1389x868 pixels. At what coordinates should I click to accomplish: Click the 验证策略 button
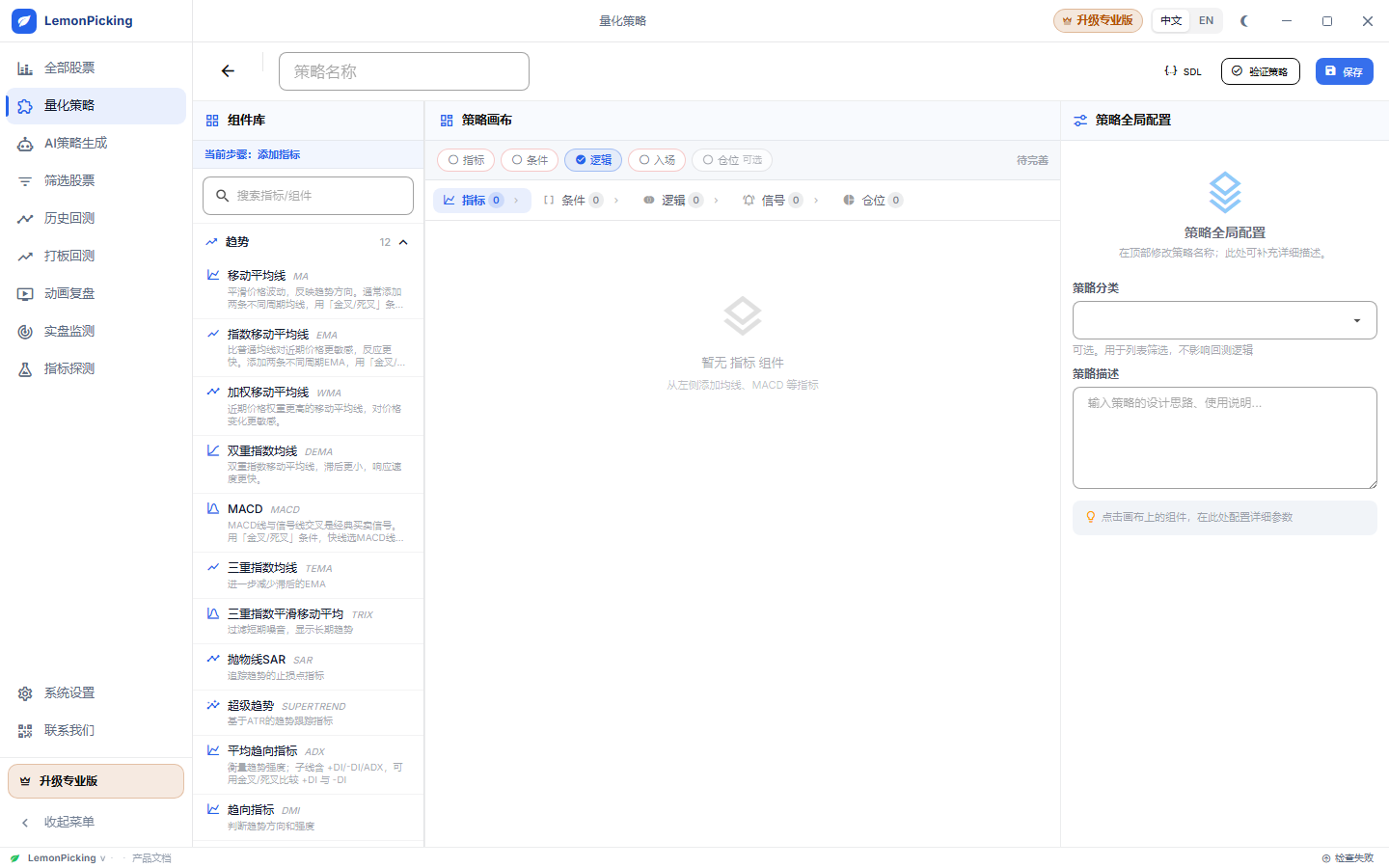tap(1260, 71)
